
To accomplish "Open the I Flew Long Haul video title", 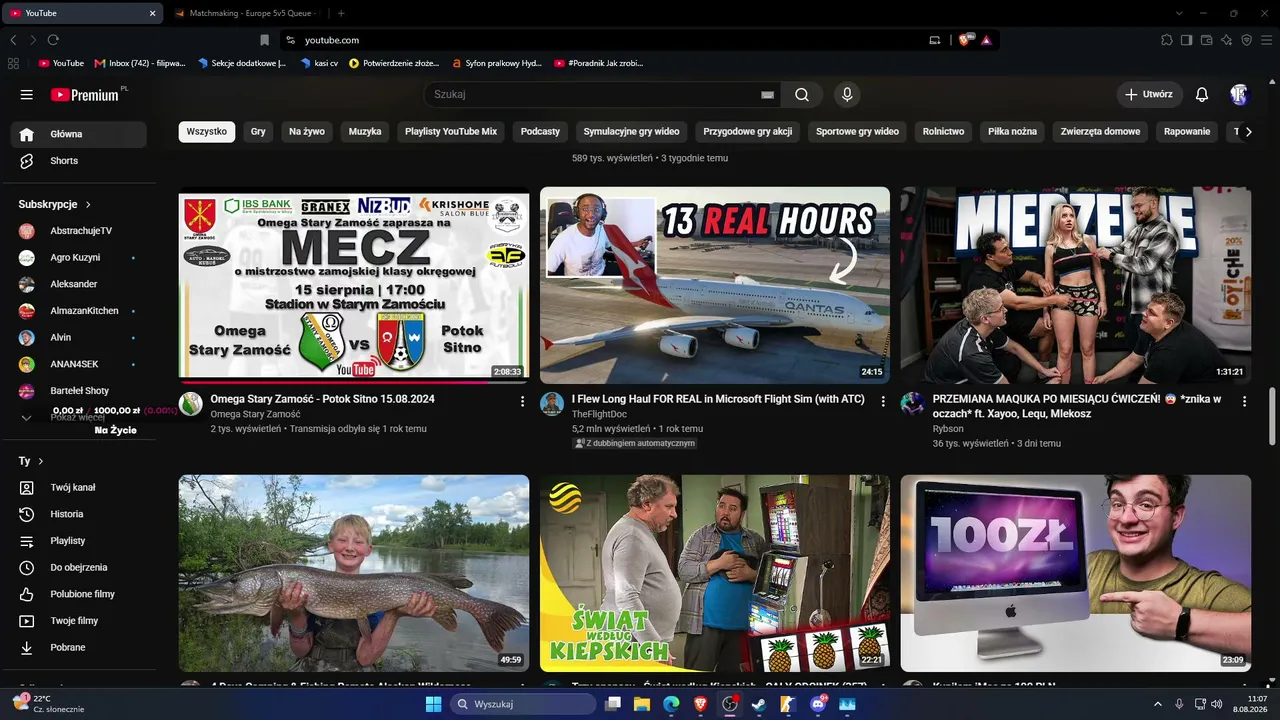I will (718, 399).
